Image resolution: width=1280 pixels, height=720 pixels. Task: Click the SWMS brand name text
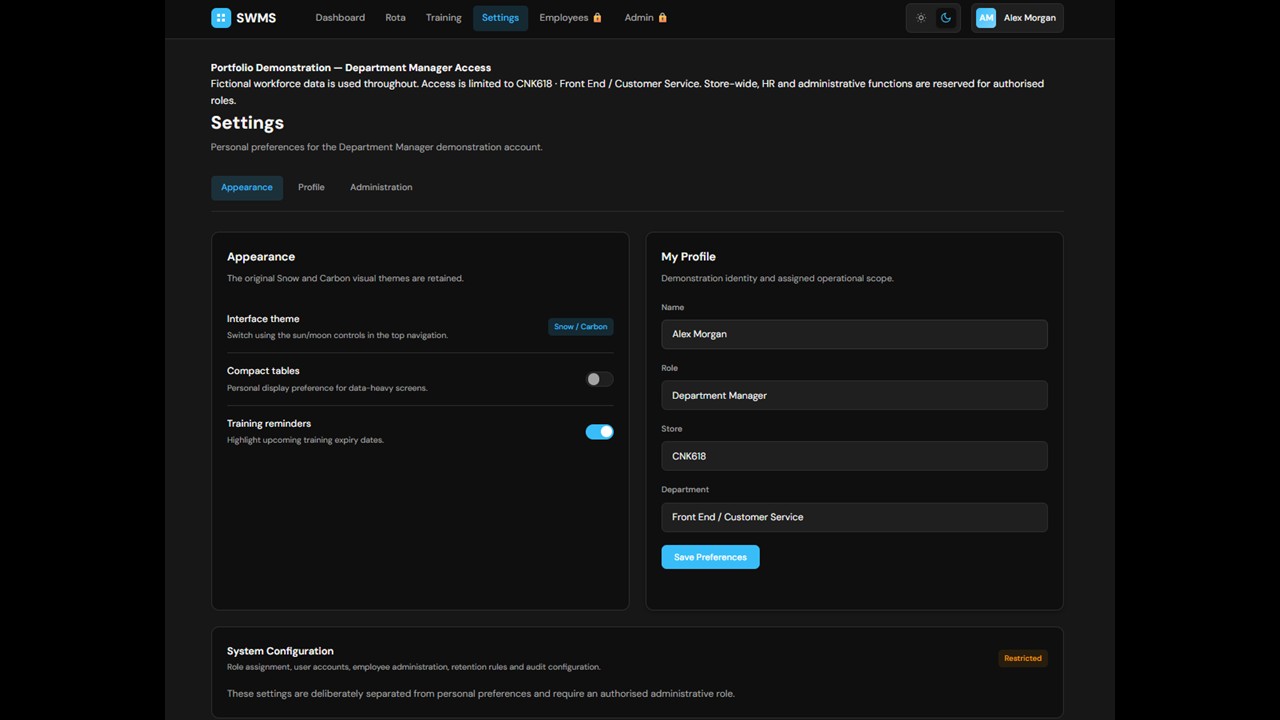point(256,18)
